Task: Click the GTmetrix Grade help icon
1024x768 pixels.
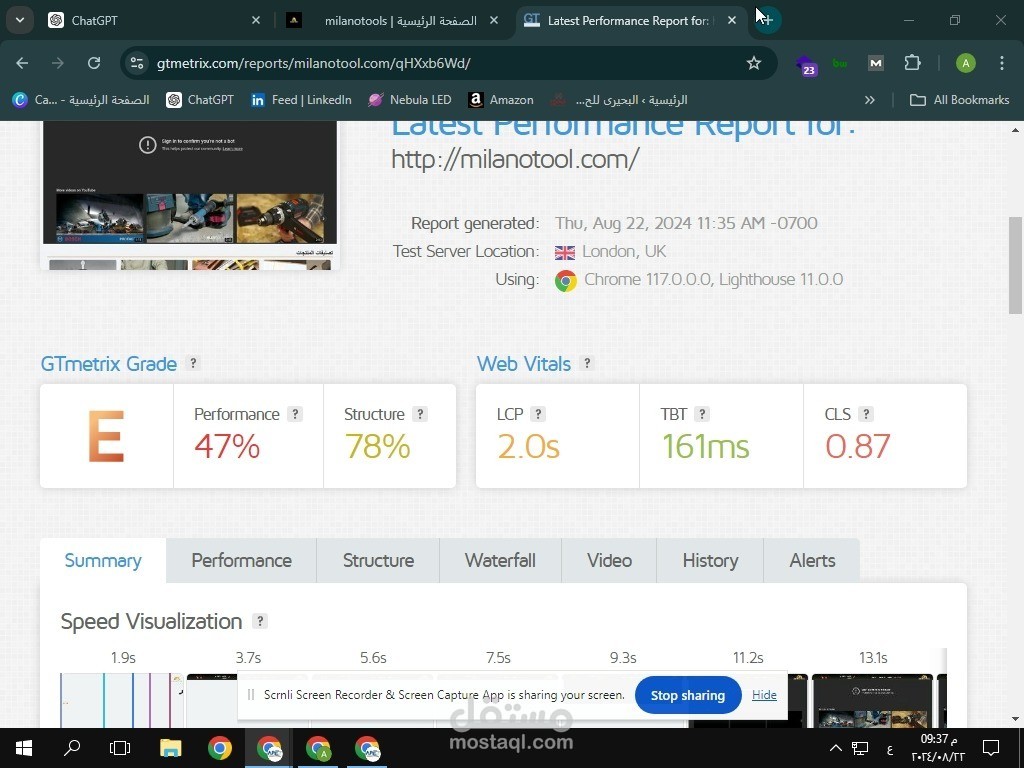Action: [x=193, y=363]
